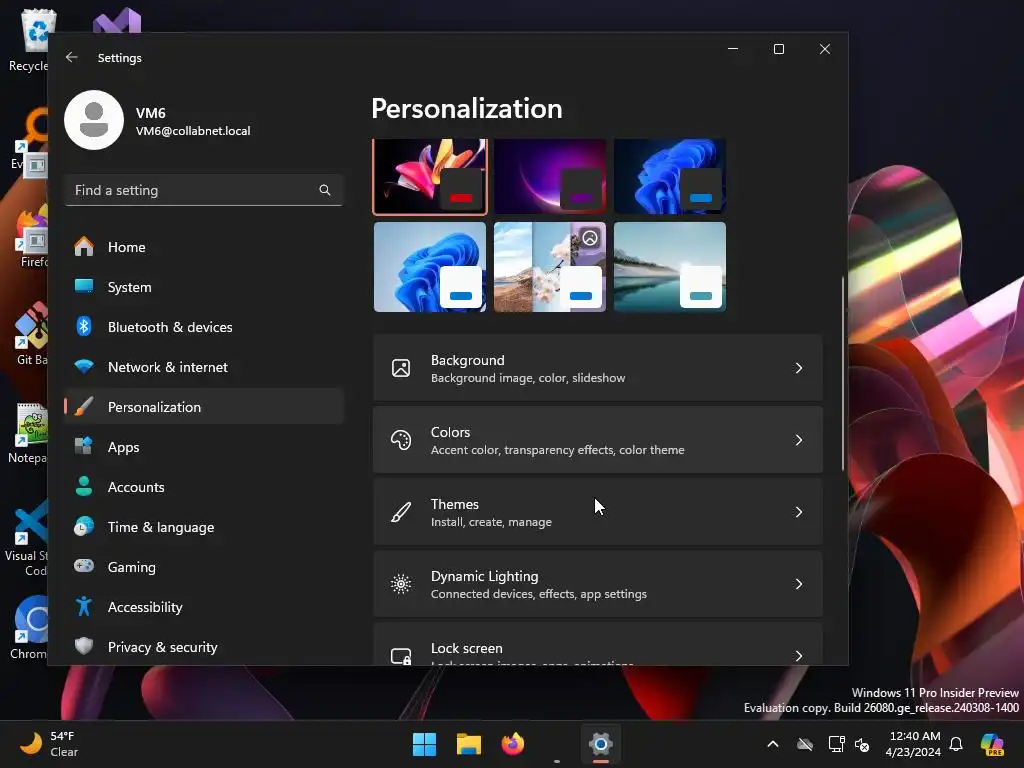Click the VM6 profile avatar
Screen dimensions: 1024x768
coord(94,120)
